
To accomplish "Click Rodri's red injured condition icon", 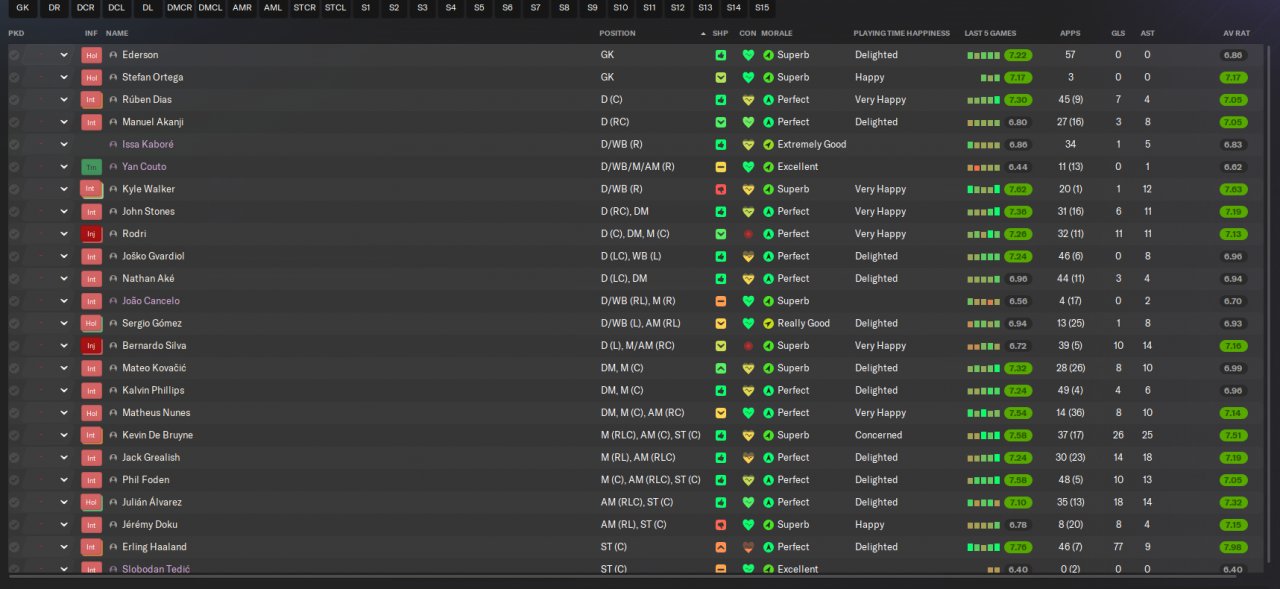I will [748, 234].
